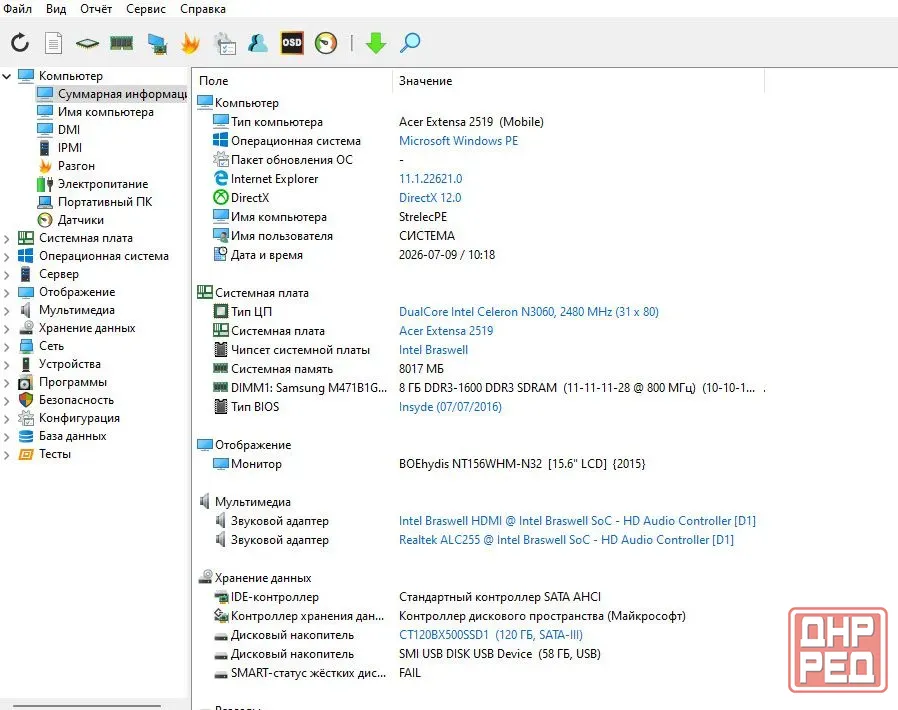This screenshot has width=898, height=710.
Task: Expand the Сеть tree node
Action: click(x=7, y=346)
